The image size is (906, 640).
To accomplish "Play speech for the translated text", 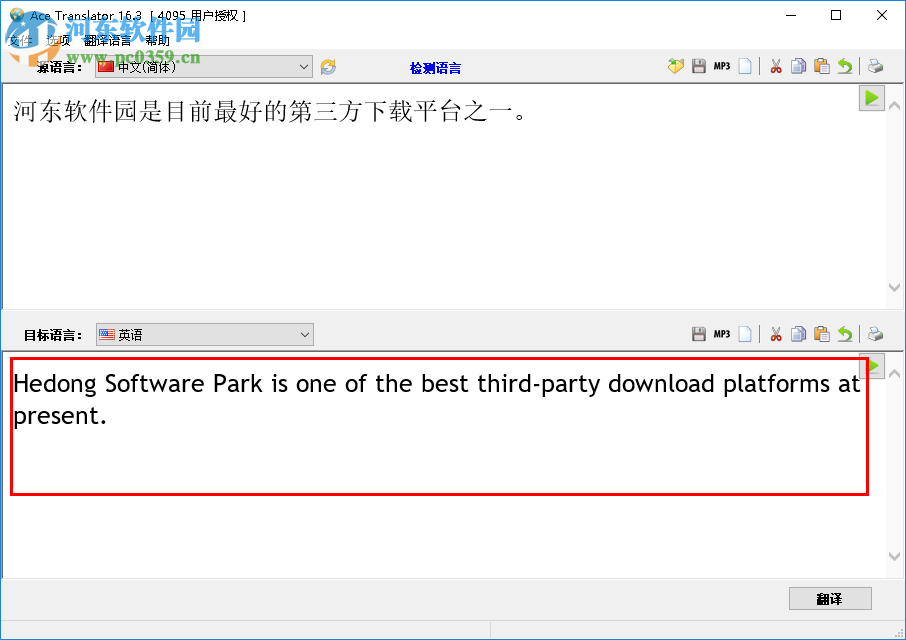I will coord(871,365).
